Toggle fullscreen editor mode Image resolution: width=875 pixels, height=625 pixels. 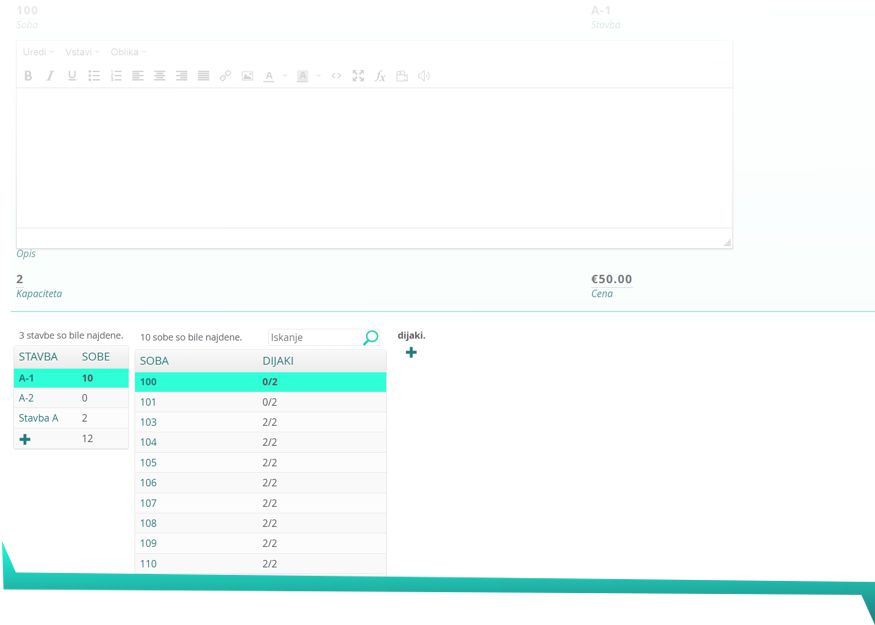click(358, 76)
